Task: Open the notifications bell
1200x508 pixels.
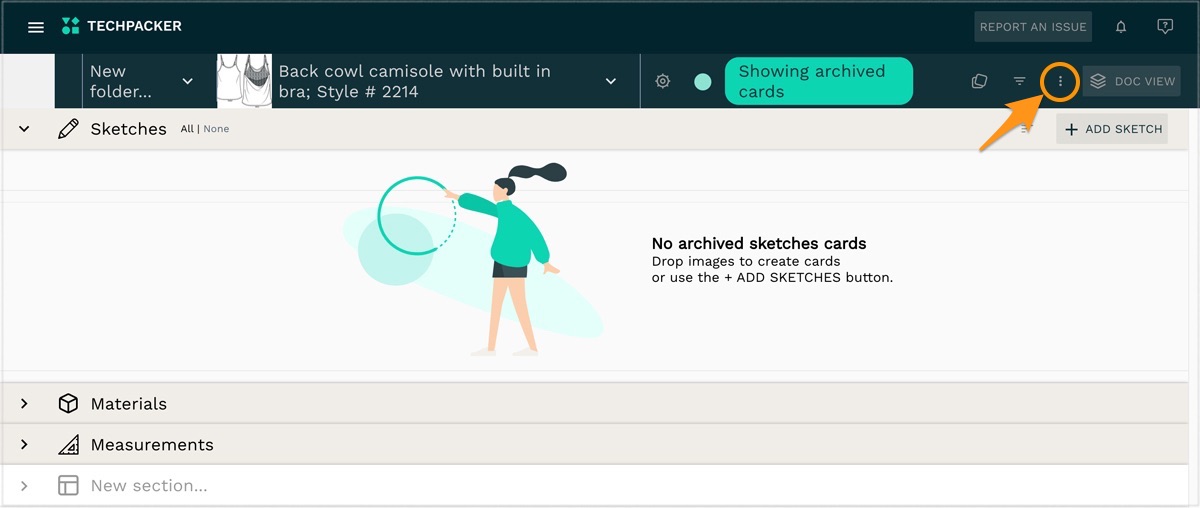Action: (x=1121, y=27)
